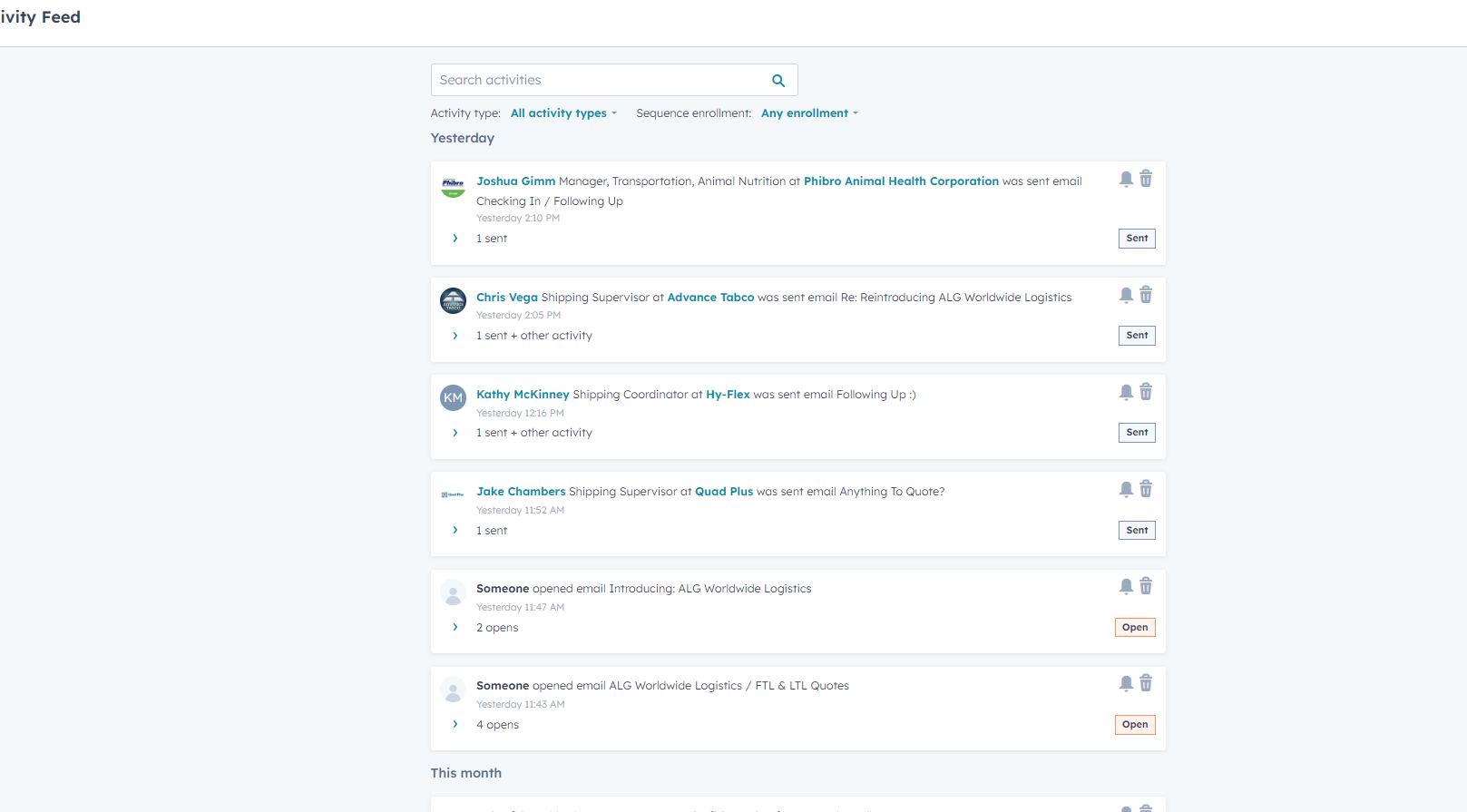The height and width of the screenshot is (812, 1467).
Task: Click Open badge on the 4 opens activity
Action: pos(1135,725)
